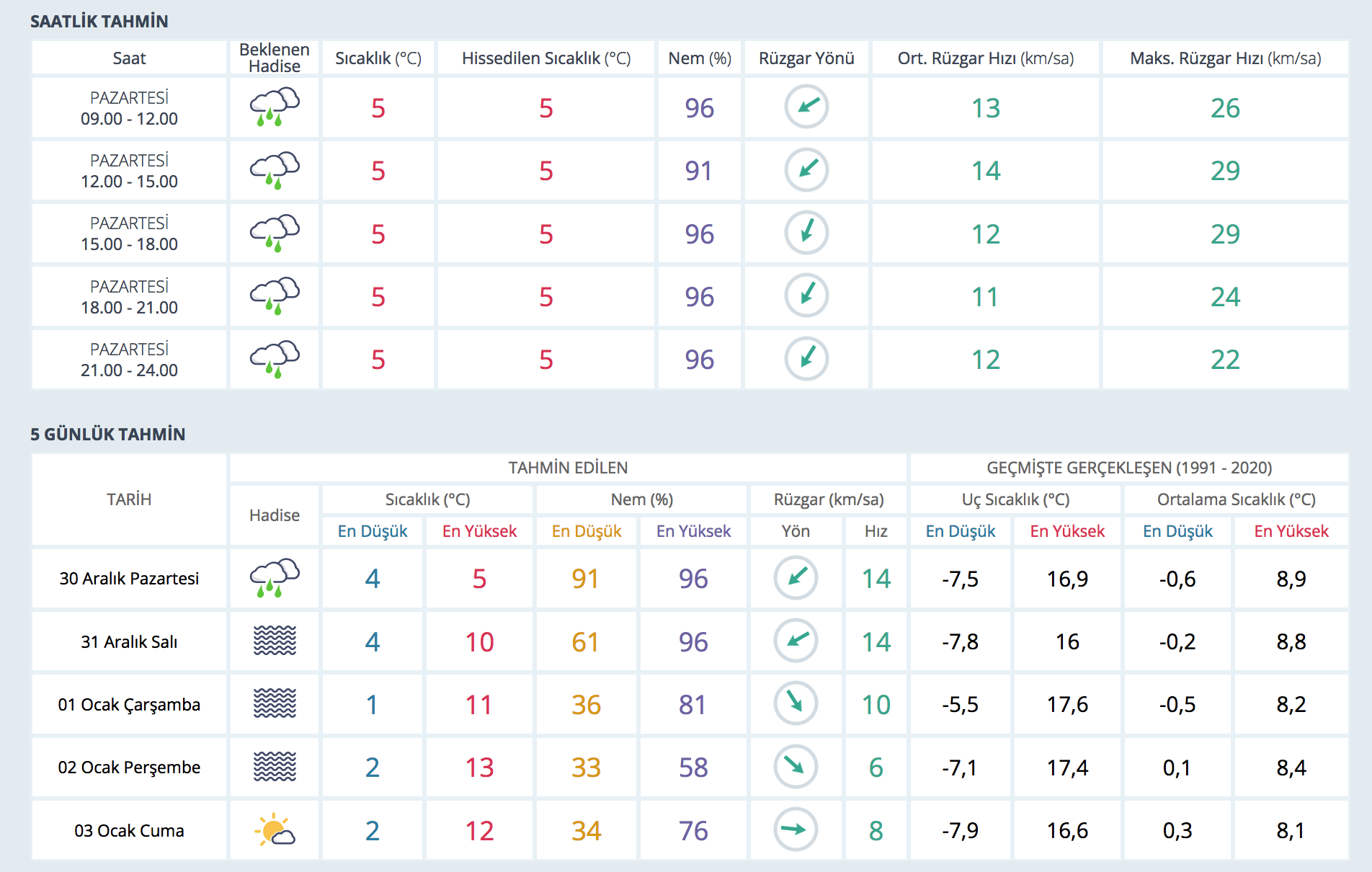Select the 5 GÜNLÜK TAHMİN section heading
The height and width of the screenshot is (872, 1372).
(x=108, y=435)
